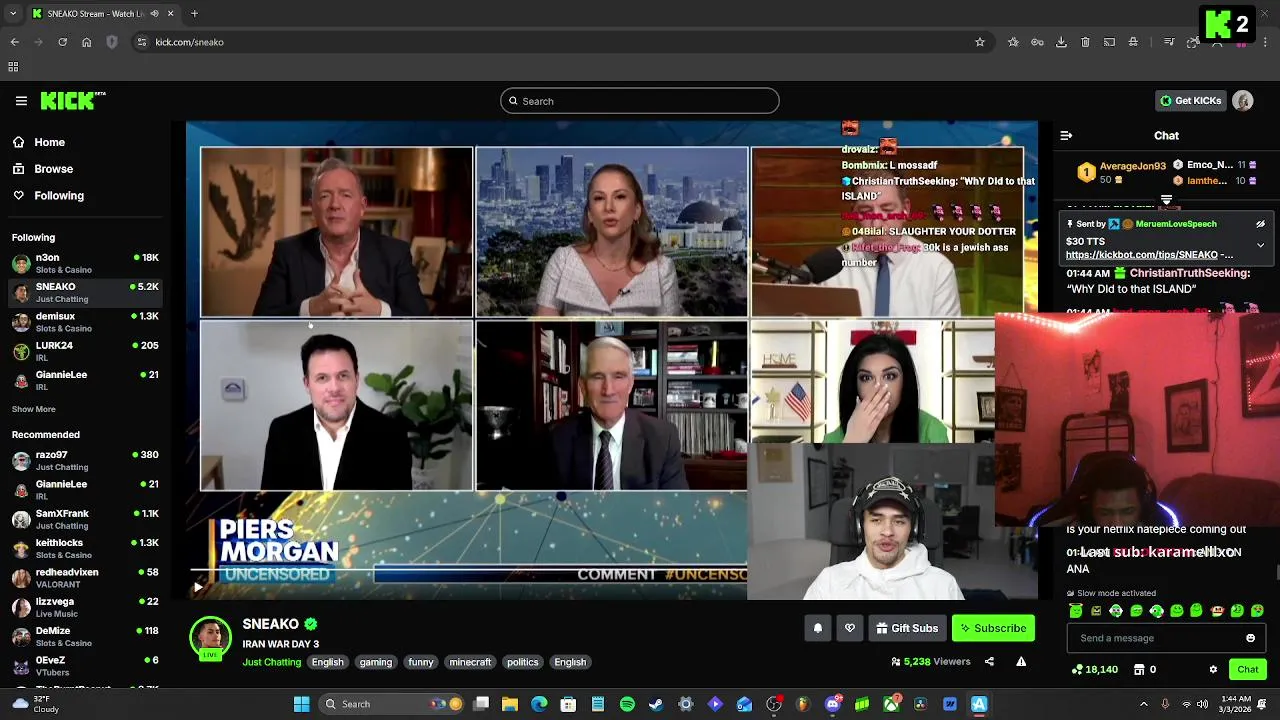Open the browser downloads icon
This screenshot has height=720, width=1280.
pos(1061,42)
